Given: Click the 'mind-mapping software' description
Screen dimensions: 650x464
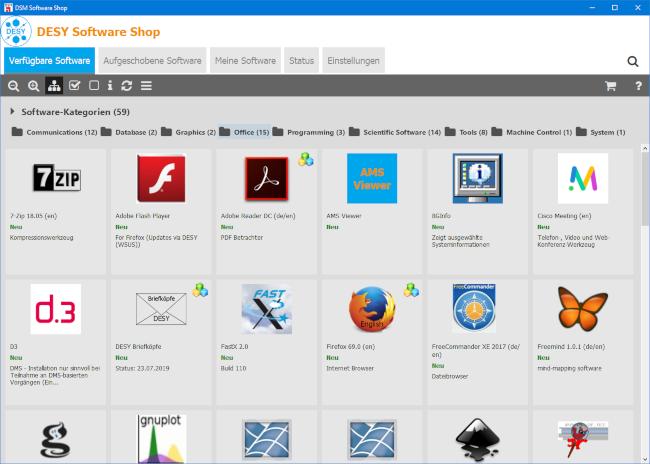Looking at the screenshot, I should pos(569,368).
